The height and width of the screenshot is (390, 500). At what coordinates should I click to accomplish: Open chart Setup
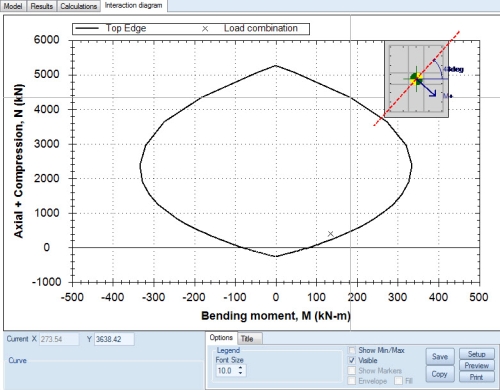pyautogui.click(x=477, y=354)
